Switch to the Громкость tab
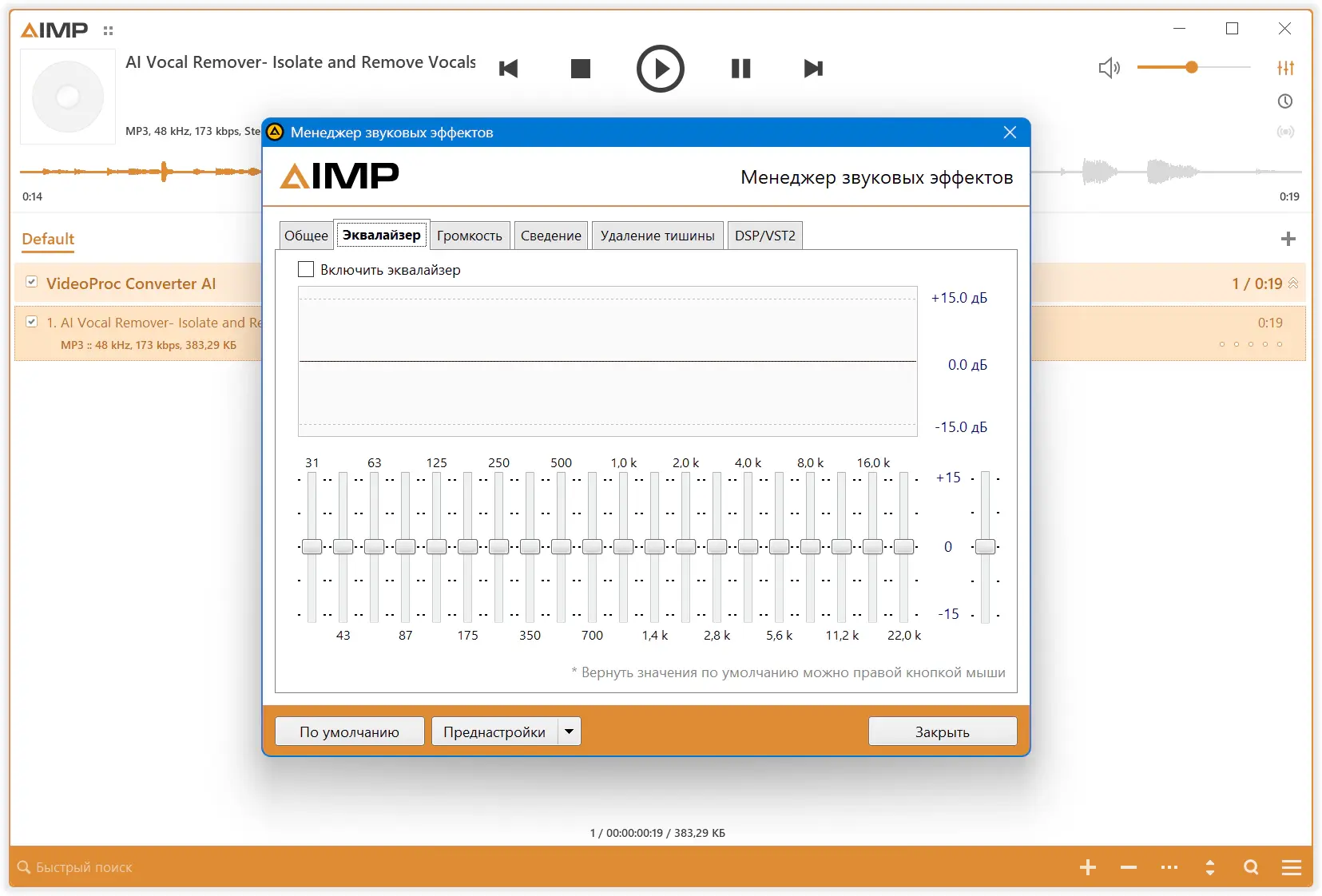The image size is (1322, 896). coord(470,236)
